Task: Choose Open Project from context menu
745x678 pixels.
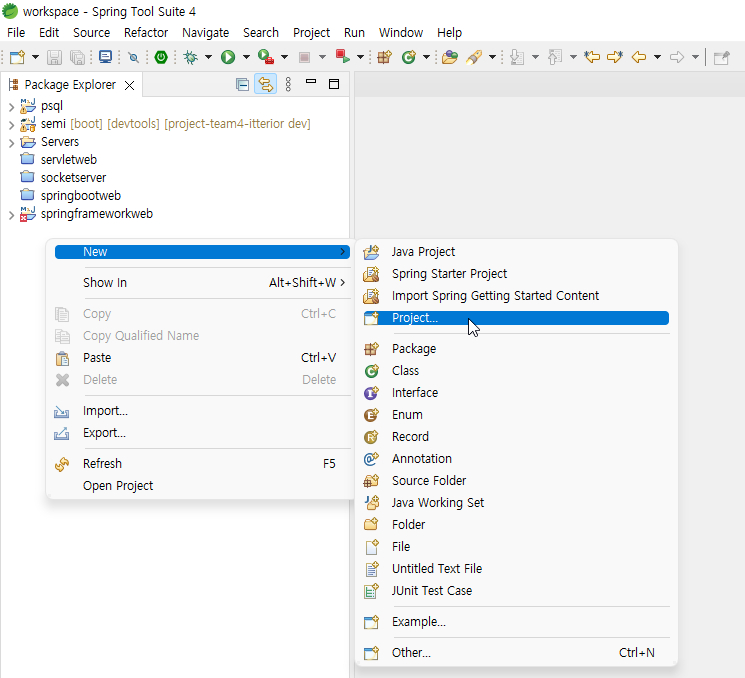Action: (202, 486)
